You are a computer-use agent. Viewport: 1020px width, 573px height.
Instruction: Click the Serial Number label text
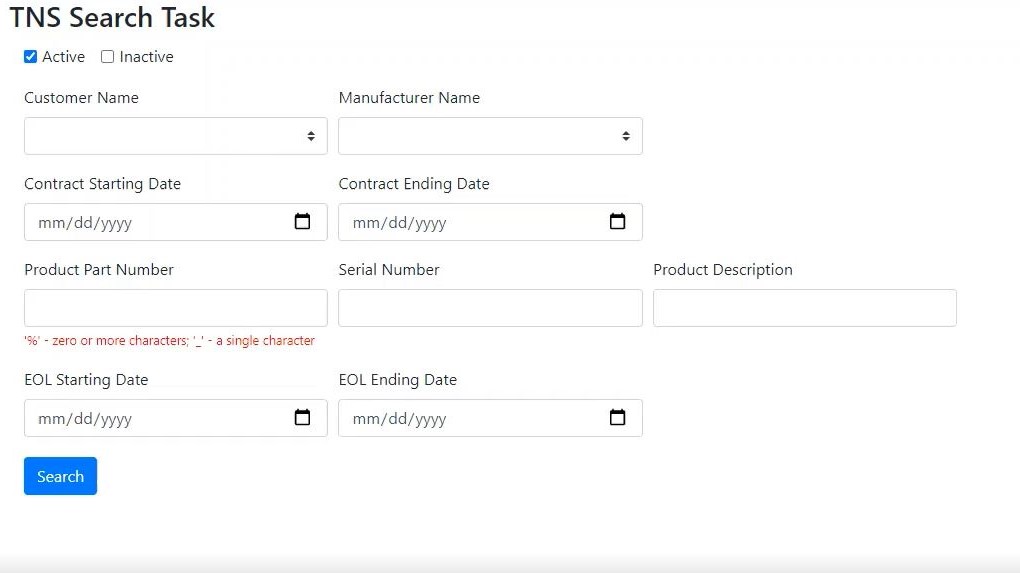point(389,270)
